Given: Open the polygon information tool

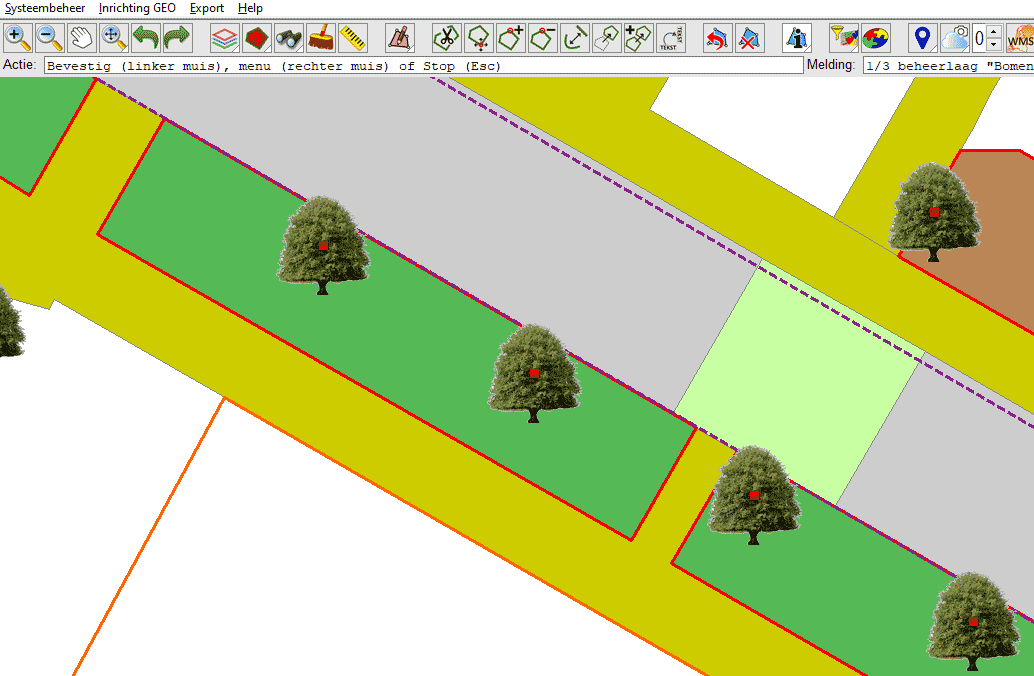Looking at the screenshot, I should click(x=797, y=38).
